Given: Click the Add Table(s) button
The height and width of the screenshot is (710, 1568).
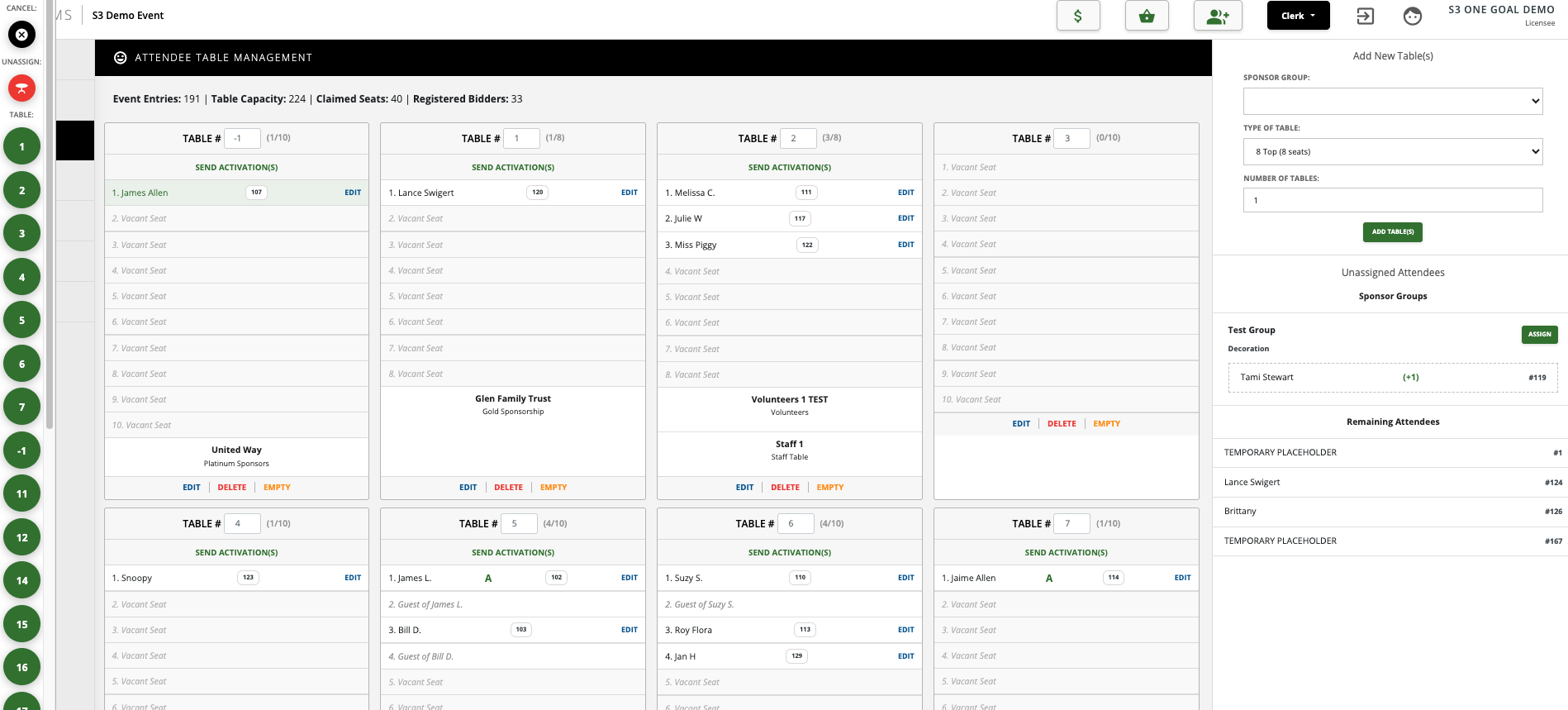Looking at the screenshot, I should [1393, 232].
